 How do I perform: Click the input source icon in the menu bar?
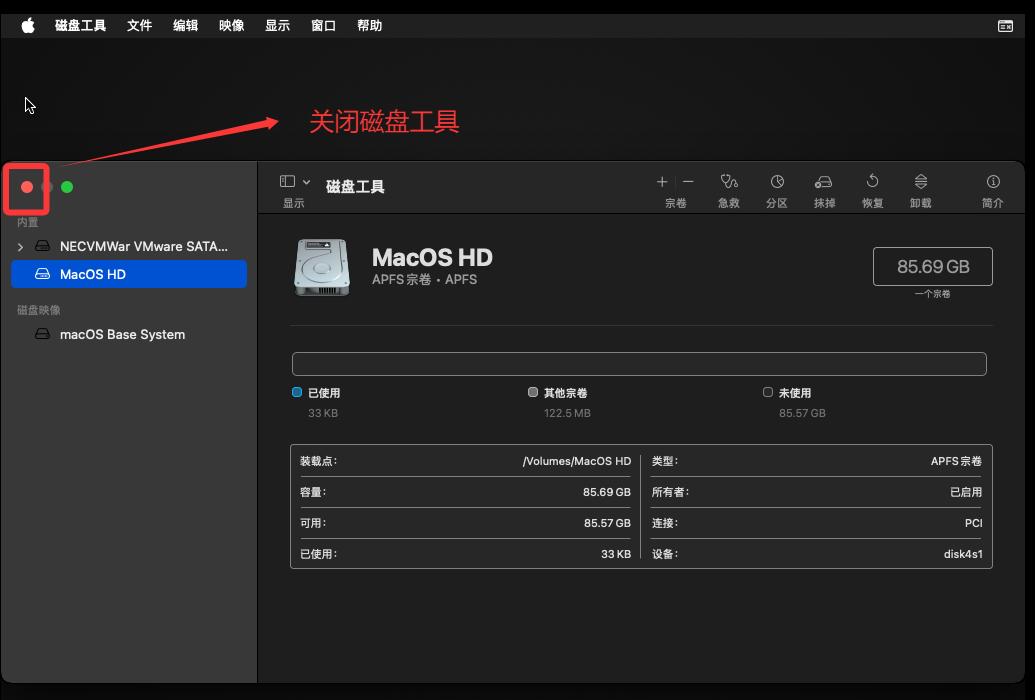click(x=1005, y=26)
